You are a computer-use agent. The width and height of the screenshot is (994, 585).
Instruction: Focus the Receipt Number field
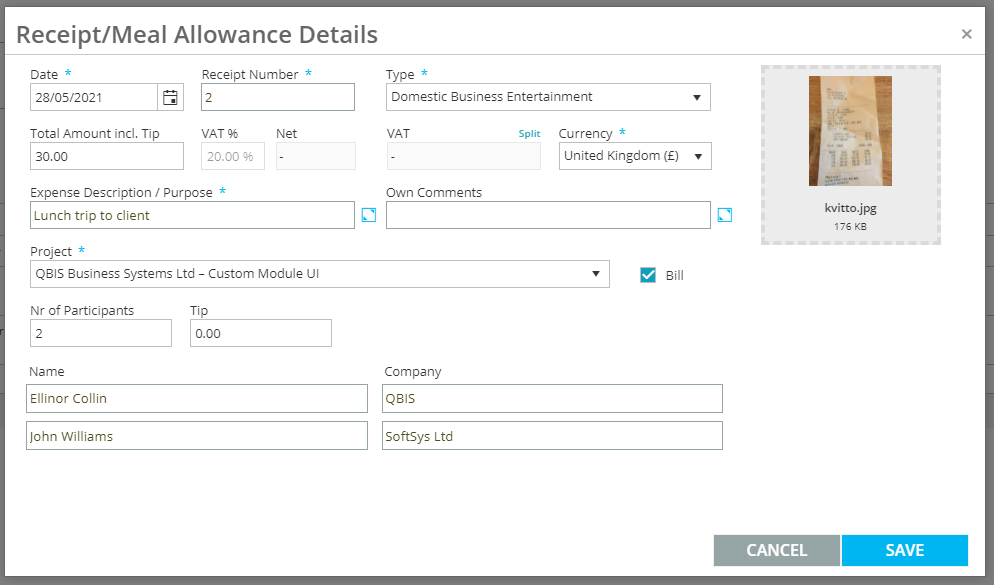278,97
